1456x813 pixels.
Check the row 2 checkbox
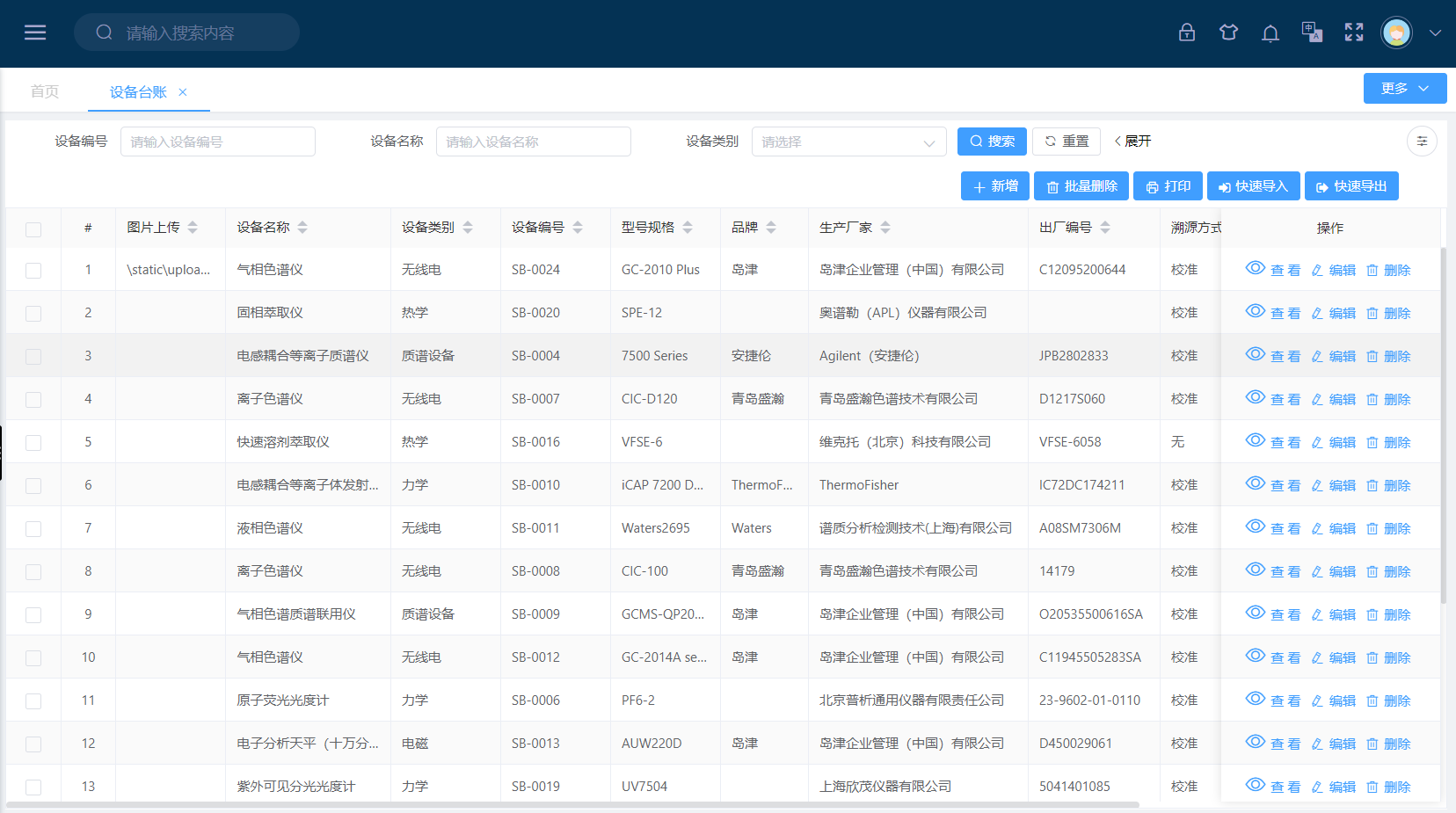pyautogui.click(x=33, y=314)
